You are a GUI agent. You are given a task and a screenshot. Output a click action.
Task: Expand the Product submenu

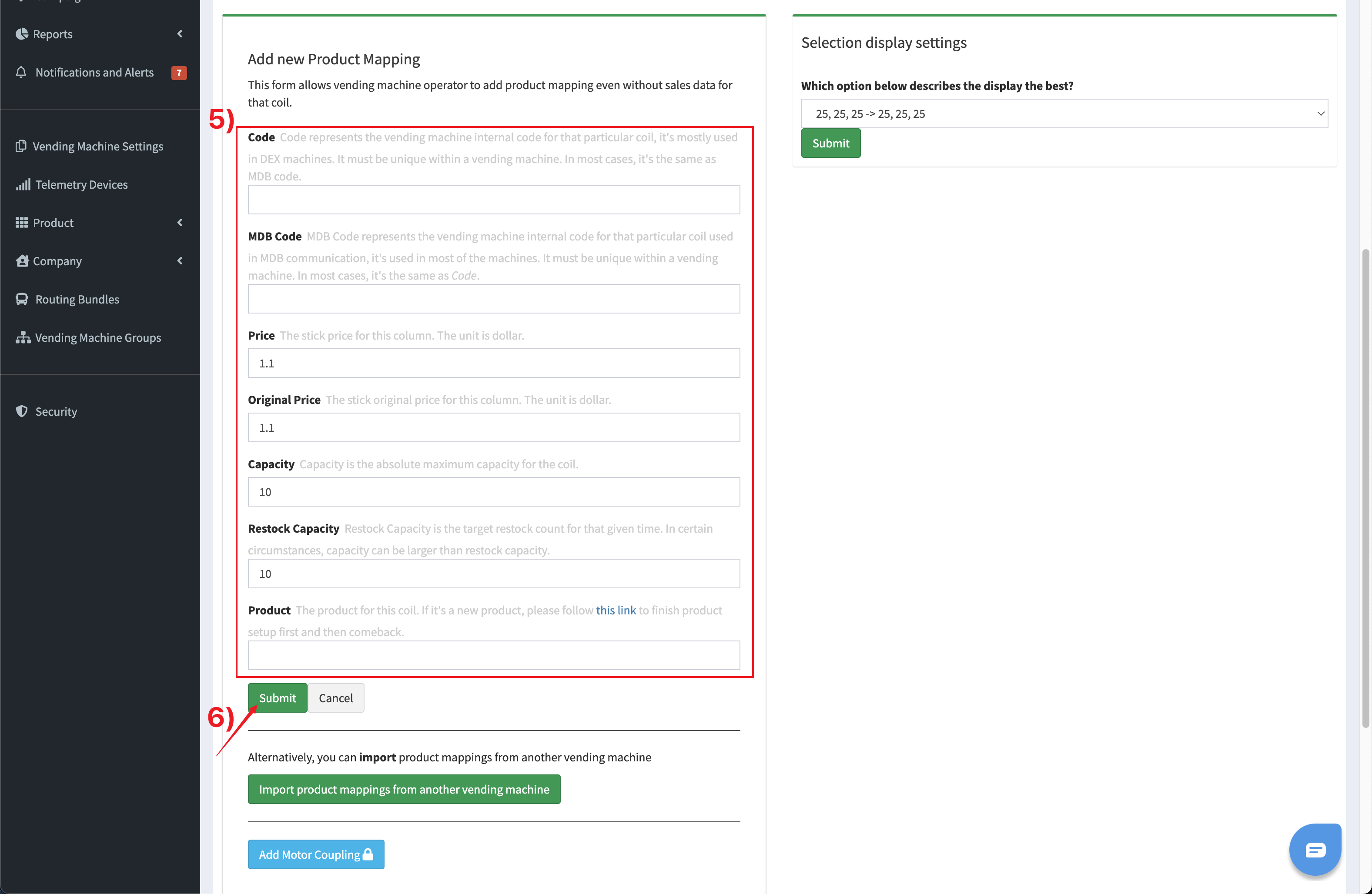tap(179, 222)
